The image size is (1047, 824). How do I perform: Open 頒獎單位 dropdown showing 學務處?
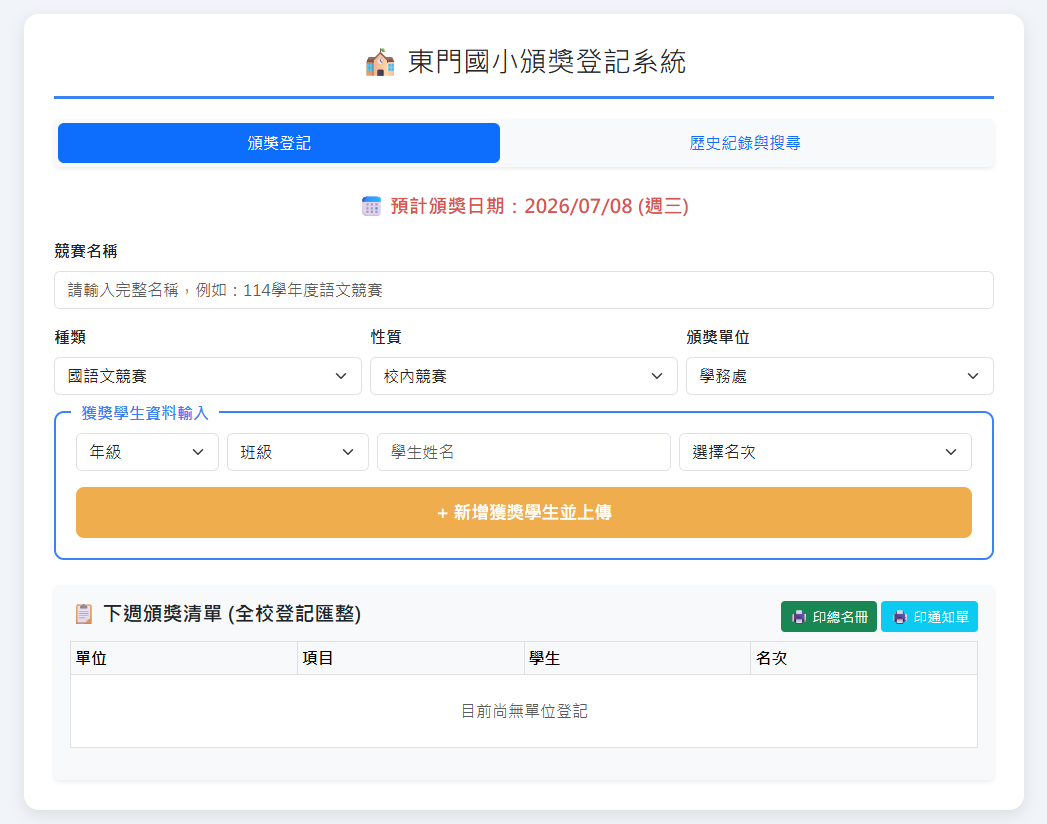840,376
